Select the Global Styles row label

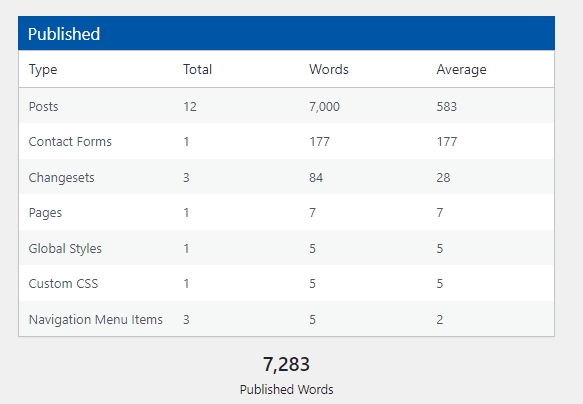coord(65,248)
